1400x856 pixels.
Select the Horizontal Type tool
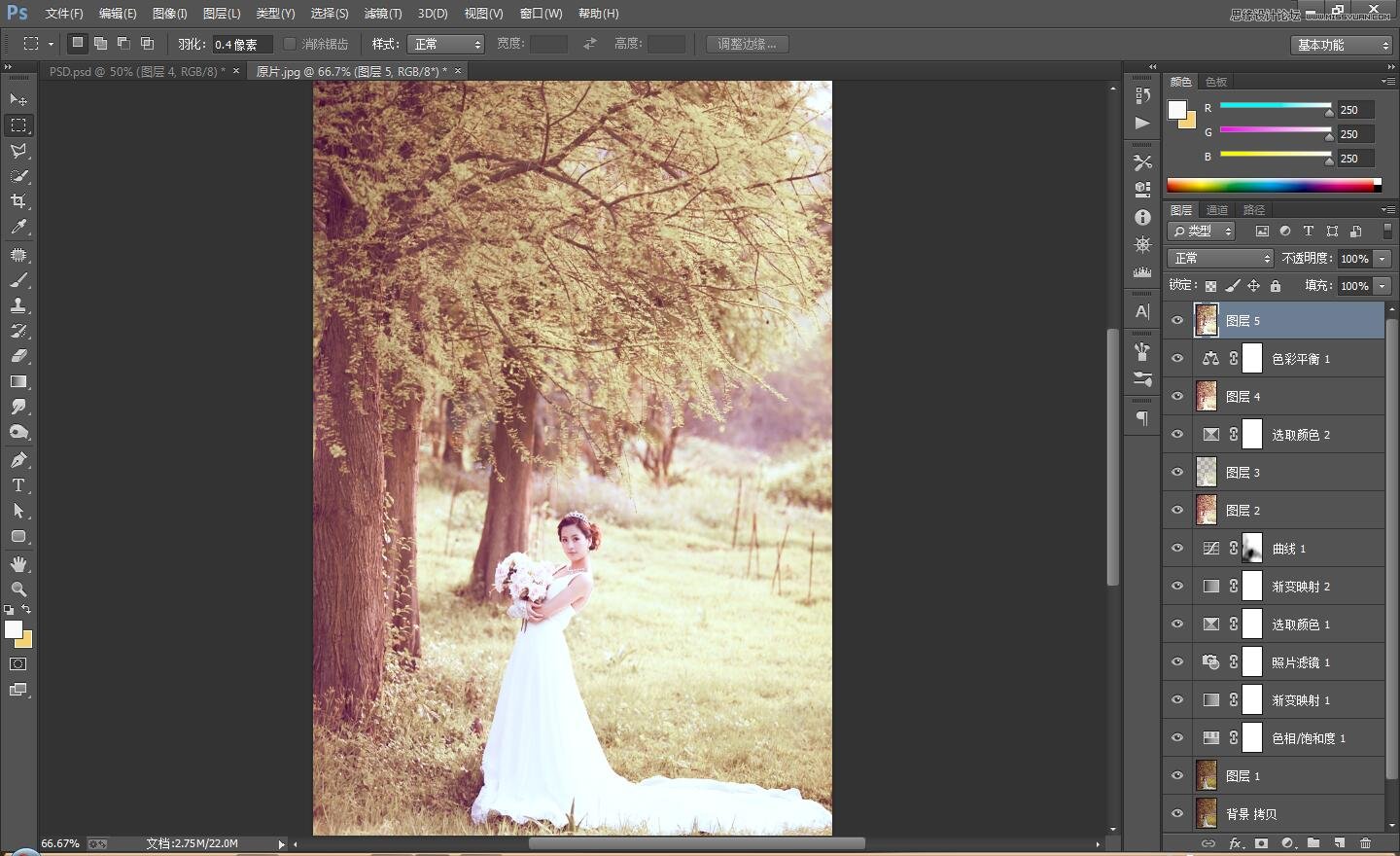[x=18, y=485]
